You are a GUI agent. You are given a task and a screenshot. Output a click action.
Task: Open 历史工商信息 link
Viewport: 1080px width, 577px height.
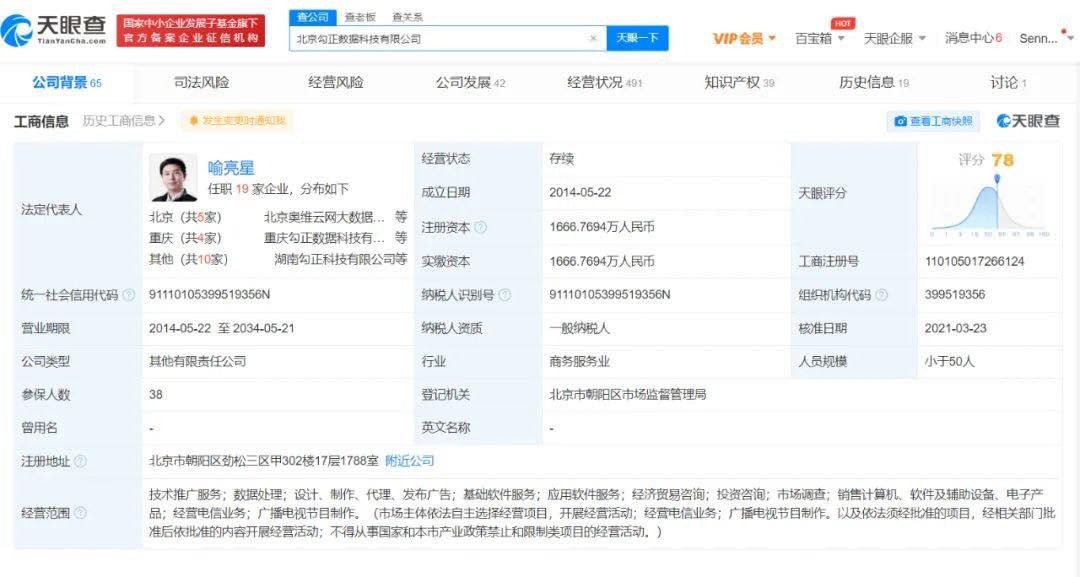click(124, 121)
